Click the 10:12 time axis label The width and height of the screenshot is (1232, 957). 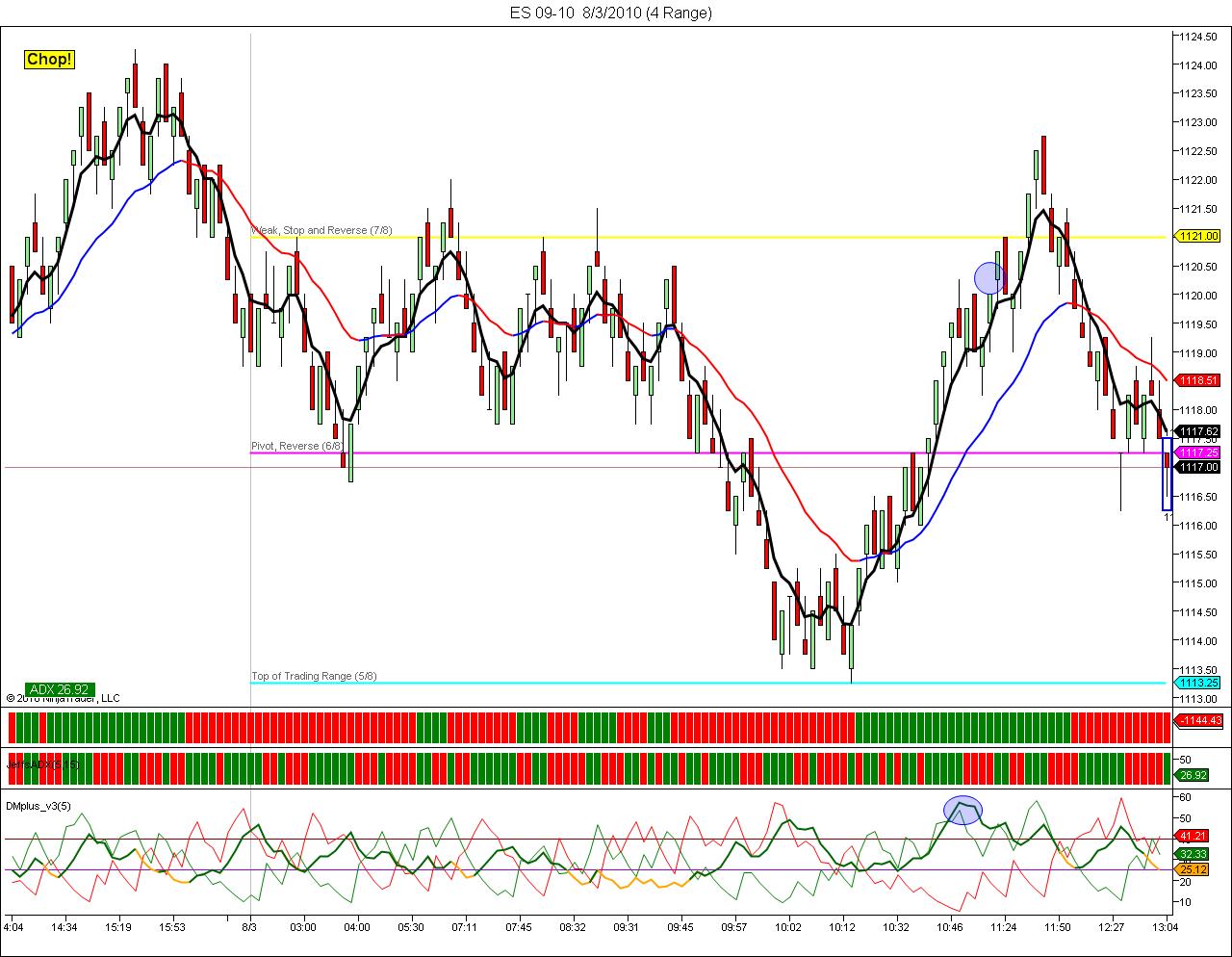[842, 927]
